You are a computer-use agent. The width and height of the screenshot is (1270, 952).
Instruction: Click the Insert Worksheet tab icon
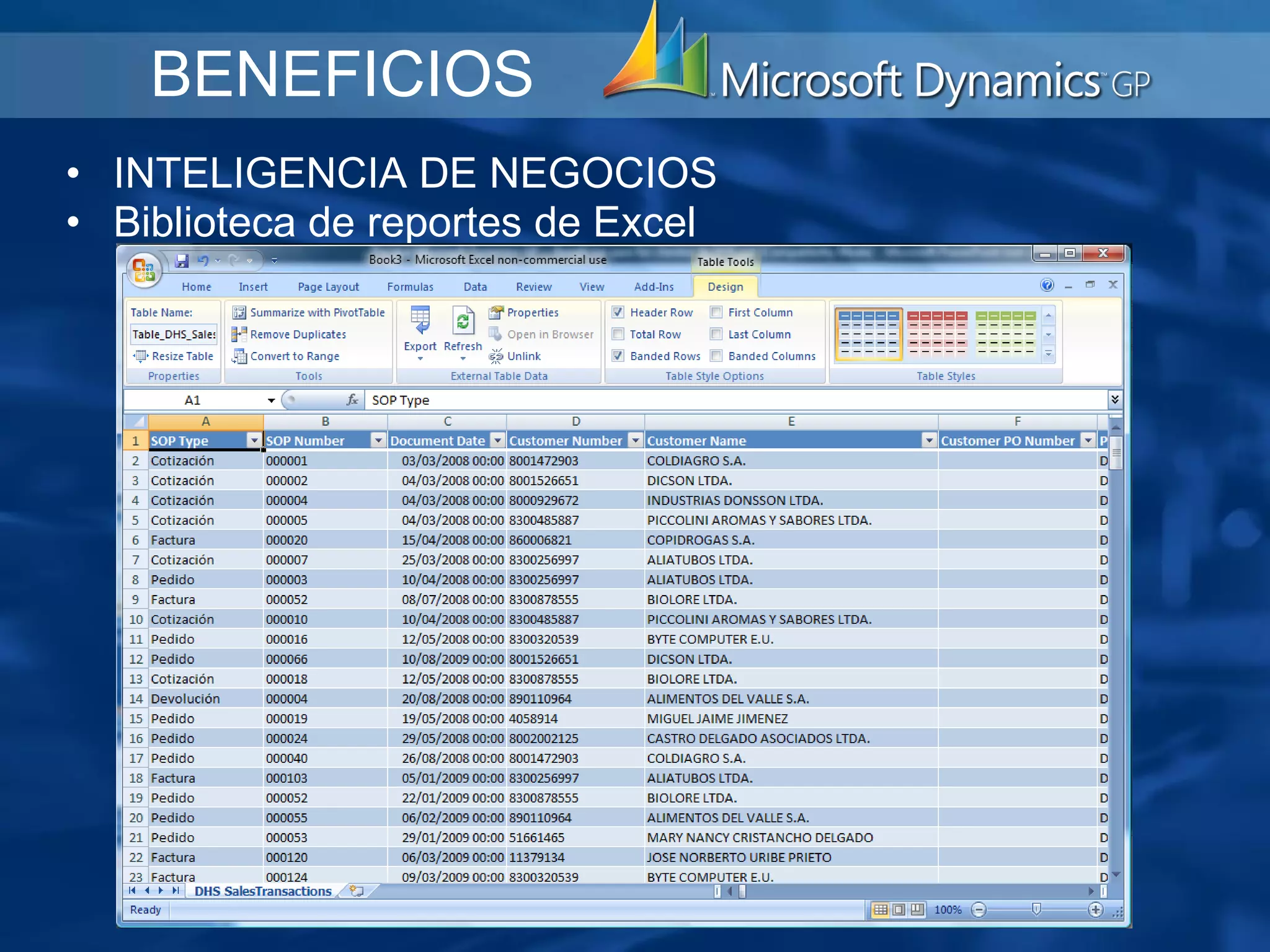tap(357, 891)
